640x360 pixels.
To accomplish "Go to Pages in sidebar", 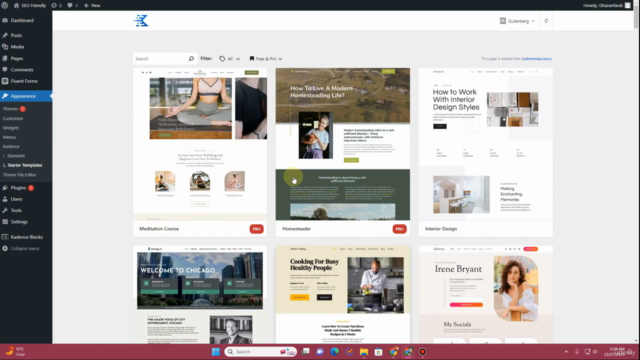I will [x=17, y=58].
